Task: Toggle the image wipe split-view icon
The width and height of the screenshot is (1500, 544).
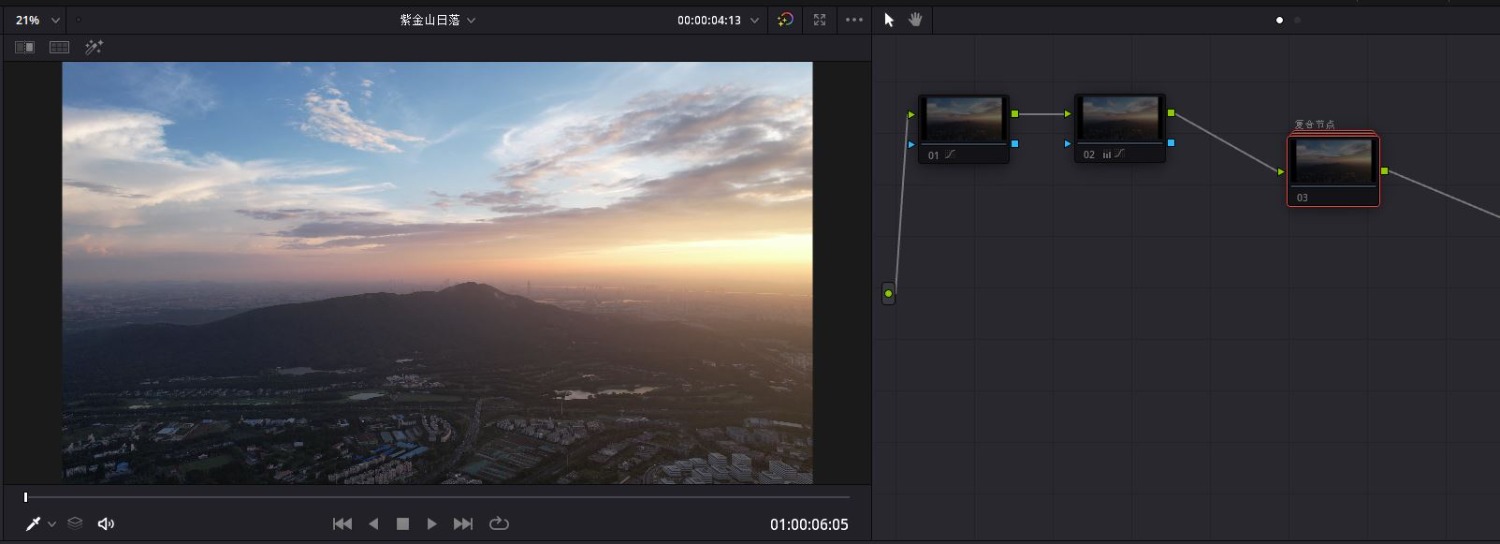Action: click(25, 47)
